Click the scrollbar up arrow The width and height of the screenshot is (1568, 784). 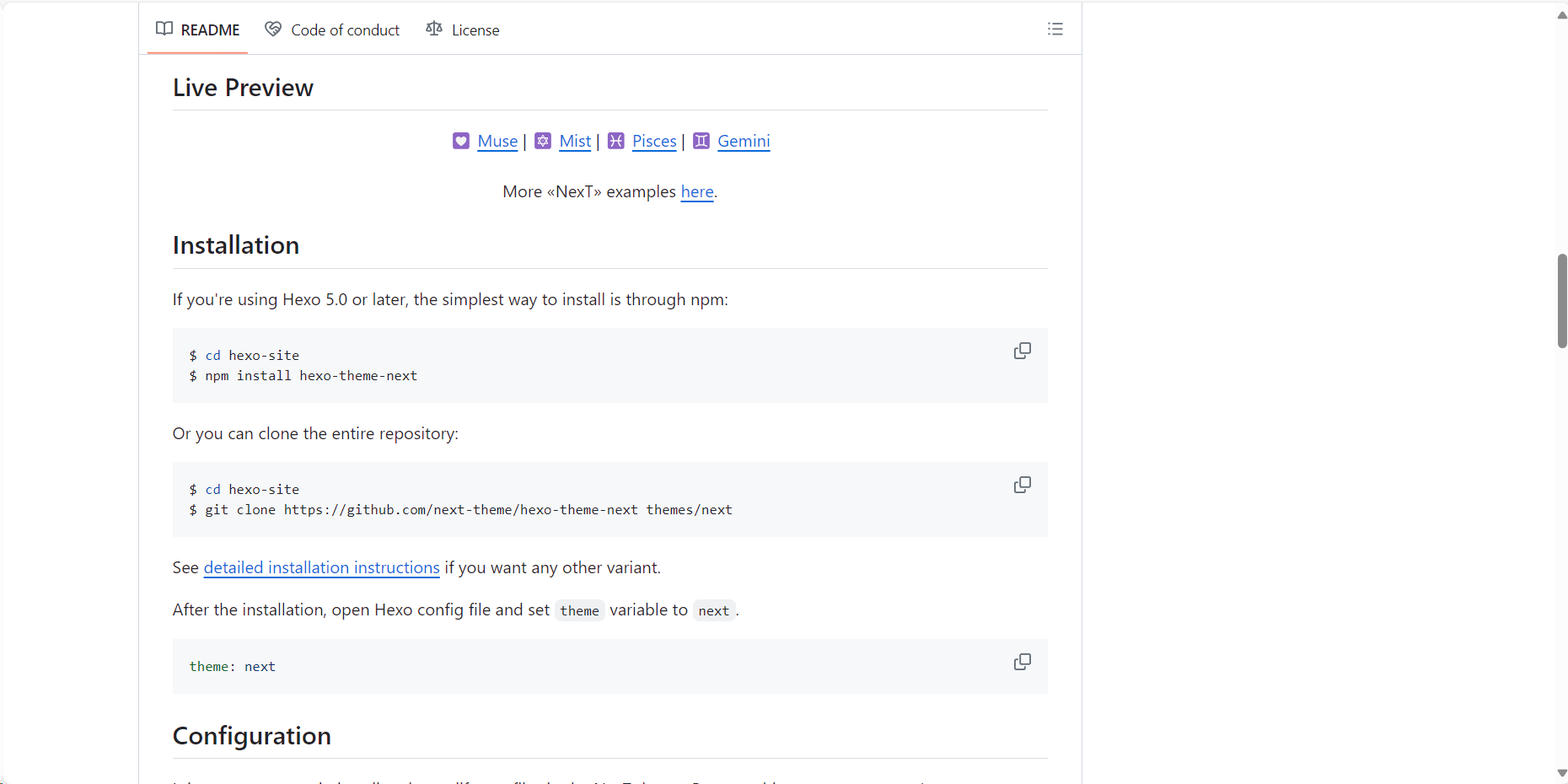(1562, 15)
